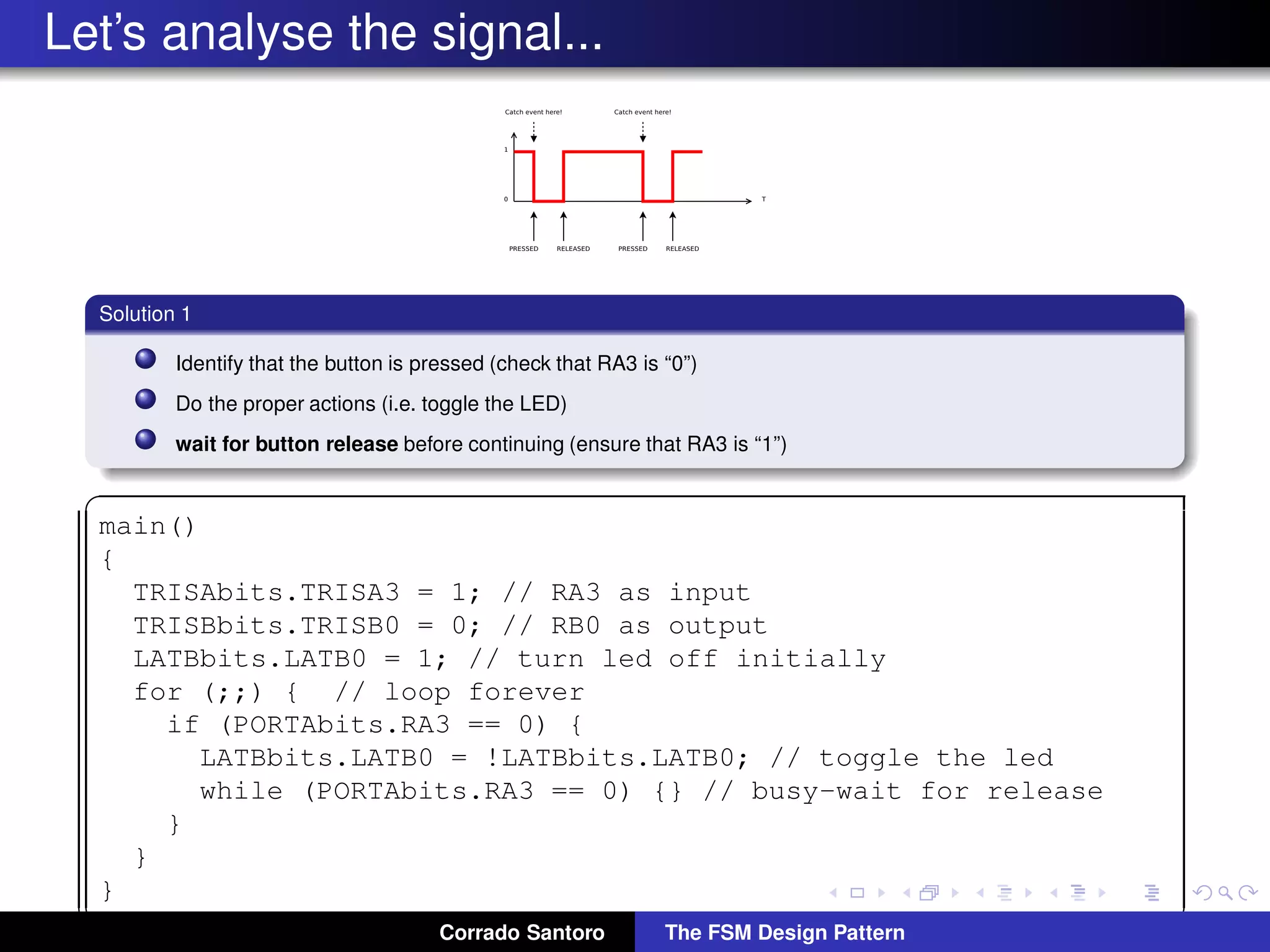Click the previous slide arrow left of rectangle icon
Screen dimensions: 1270x952
(x=833, y=892)
